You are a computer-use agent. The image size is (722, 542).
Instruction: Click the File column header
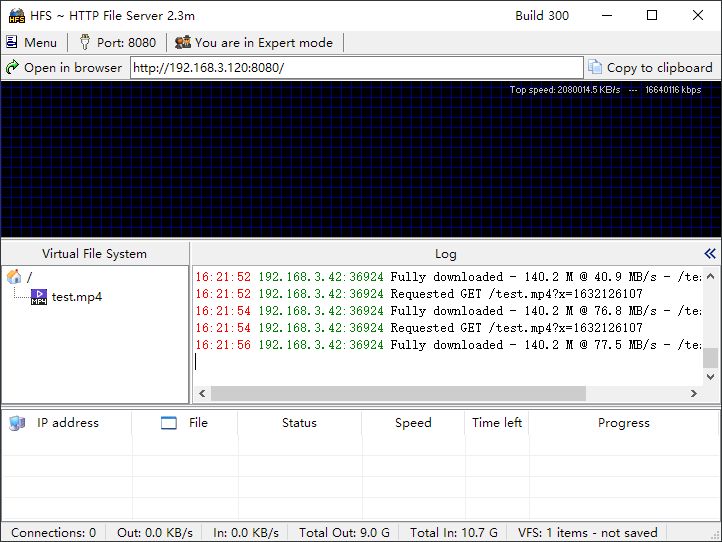185,423
